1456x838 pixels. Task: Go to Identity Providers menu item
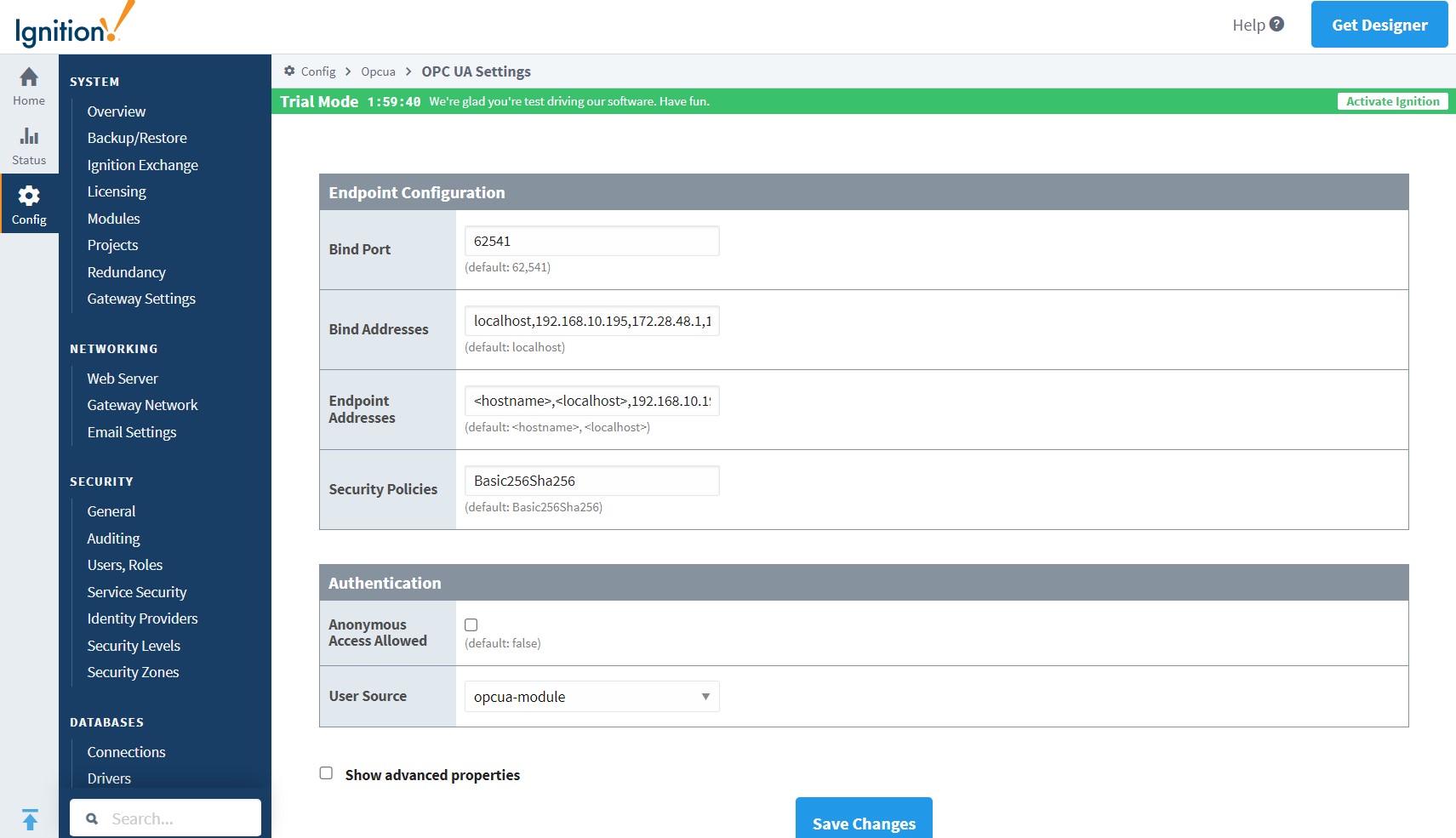[x=142, y=619]
